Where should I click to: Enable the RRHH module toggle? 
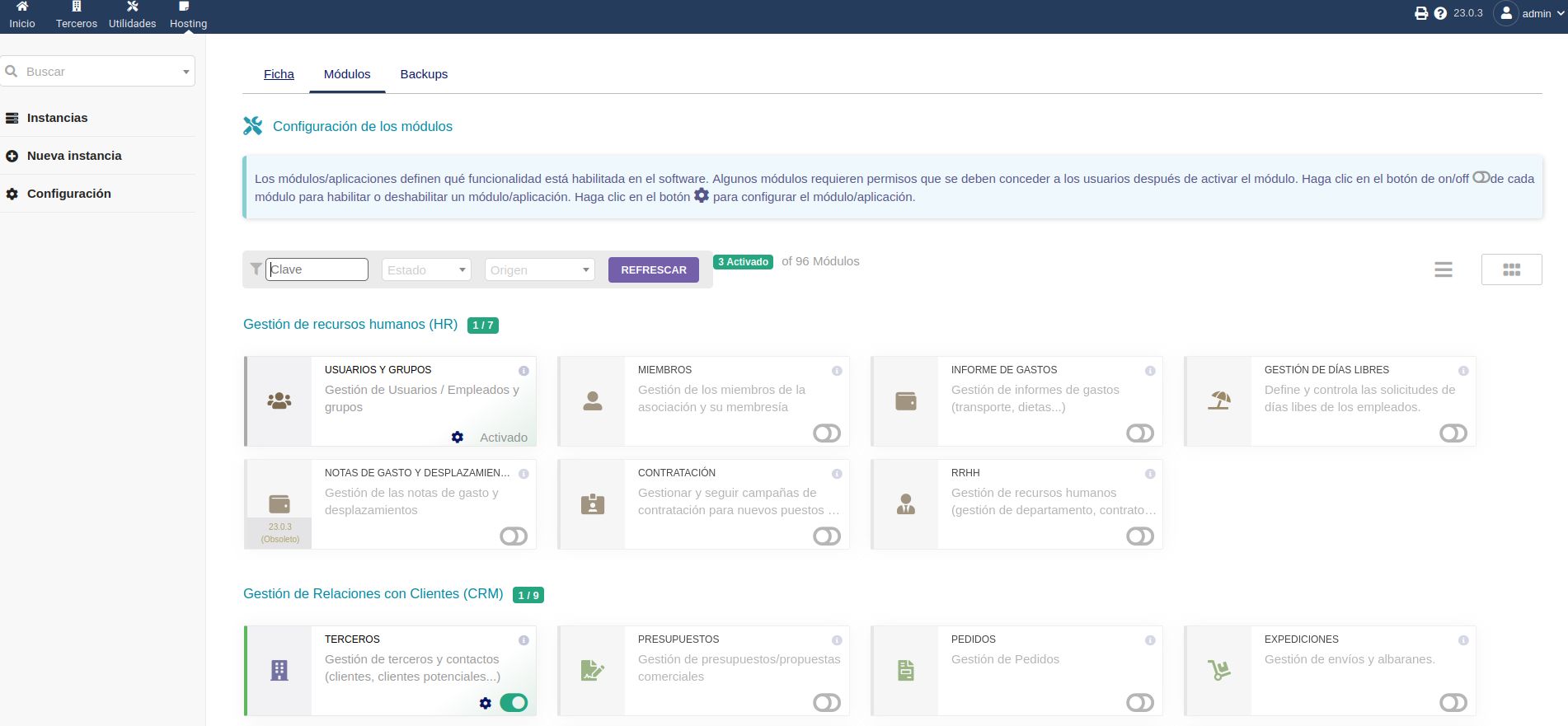coord(1140,536)
